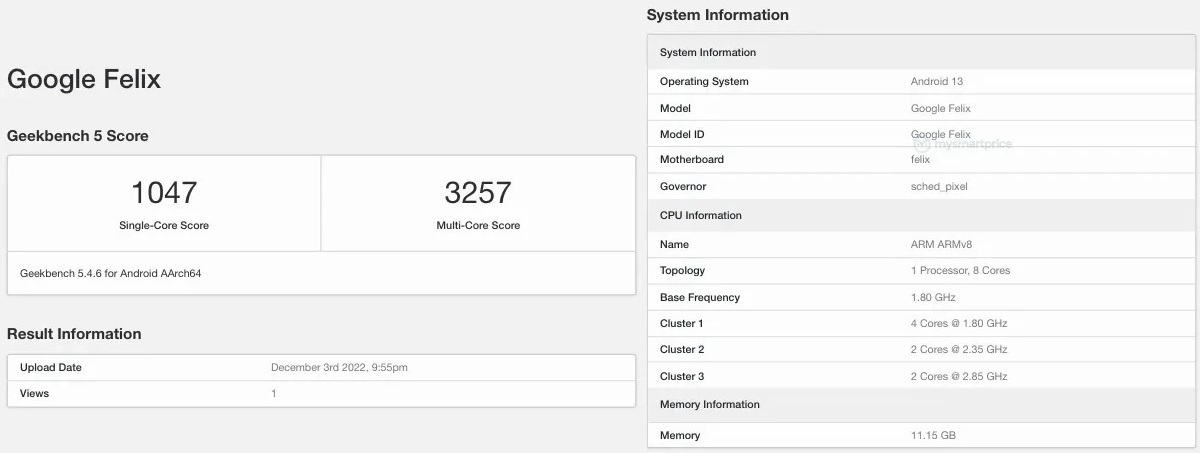The image size is (1200, 453).
Task: Click the 4 Cores @ 1.80 GHz value
Action: point(959,324)
